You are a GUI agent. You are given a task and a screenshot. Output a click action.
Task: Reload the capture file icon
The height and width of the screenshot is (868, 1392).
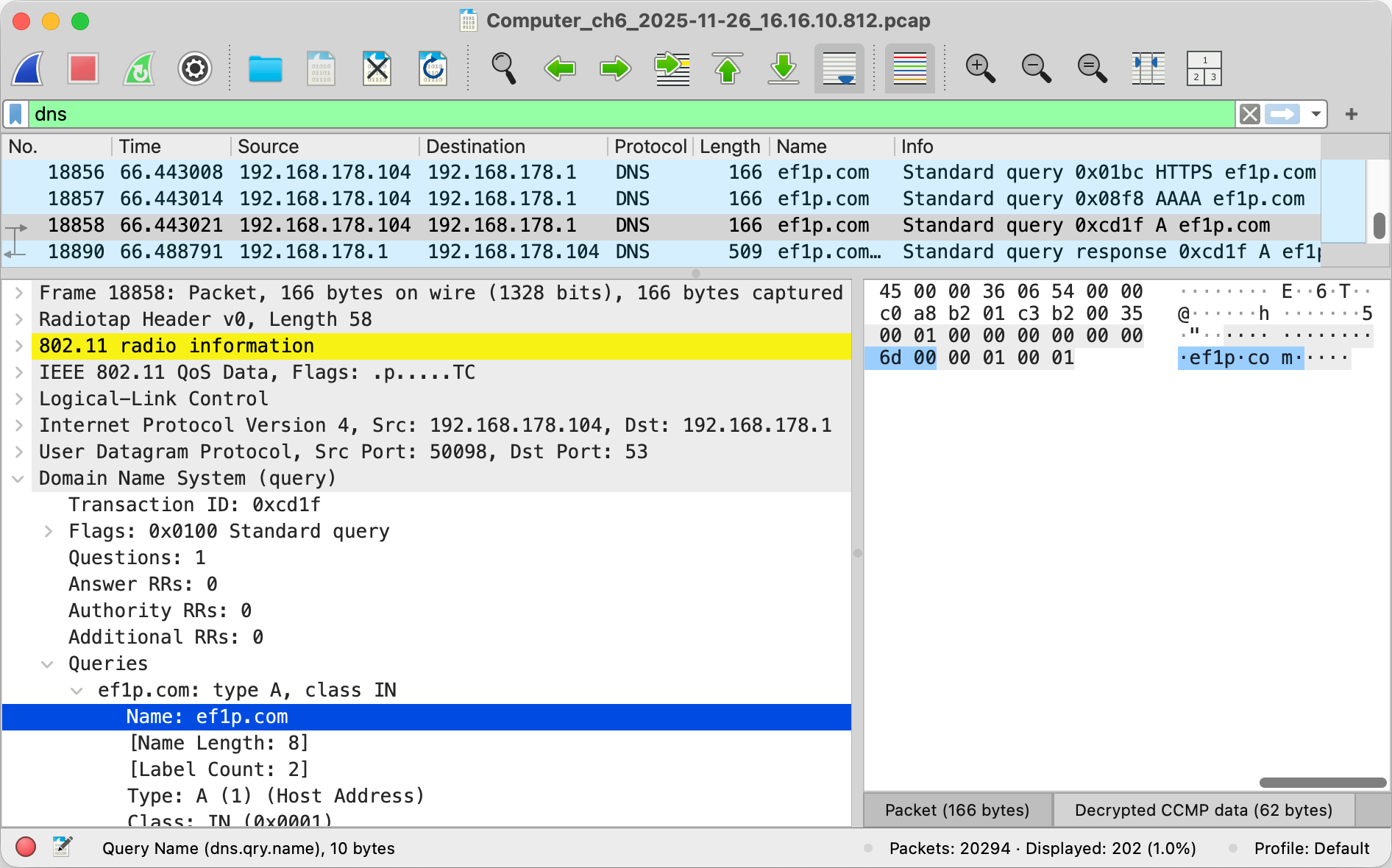[433, 69]
